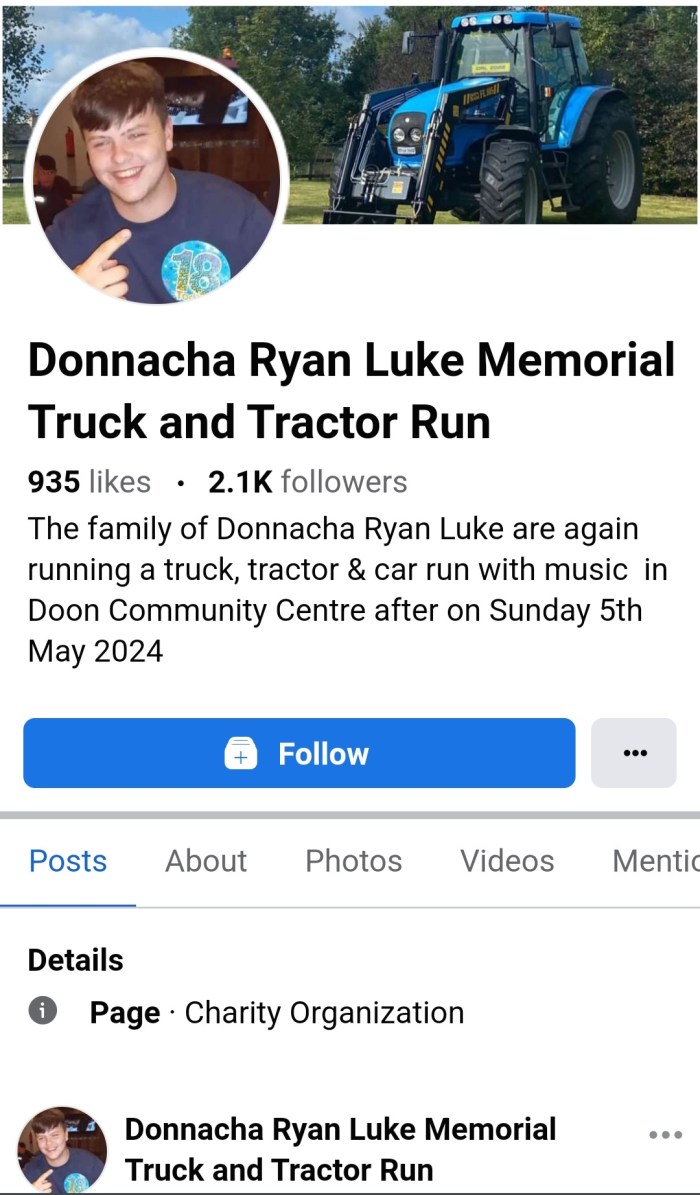700x1195 pixels.
Task: Open the more options menu beside Follow
Action: (633, 753)
